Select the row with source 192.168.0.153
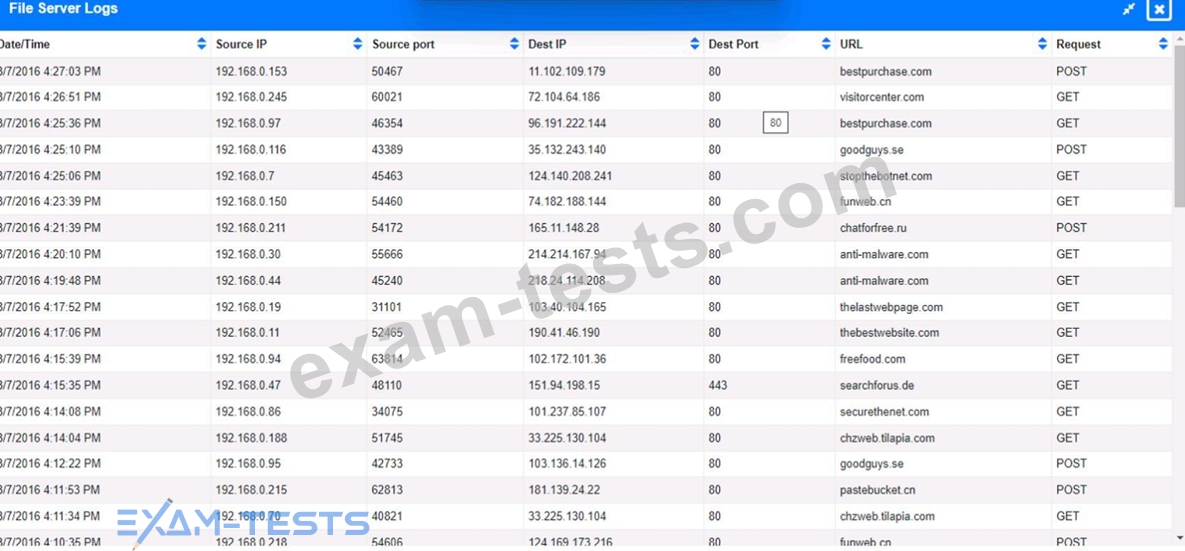This screenshot has width=1185, height=551. coord(251,71)
